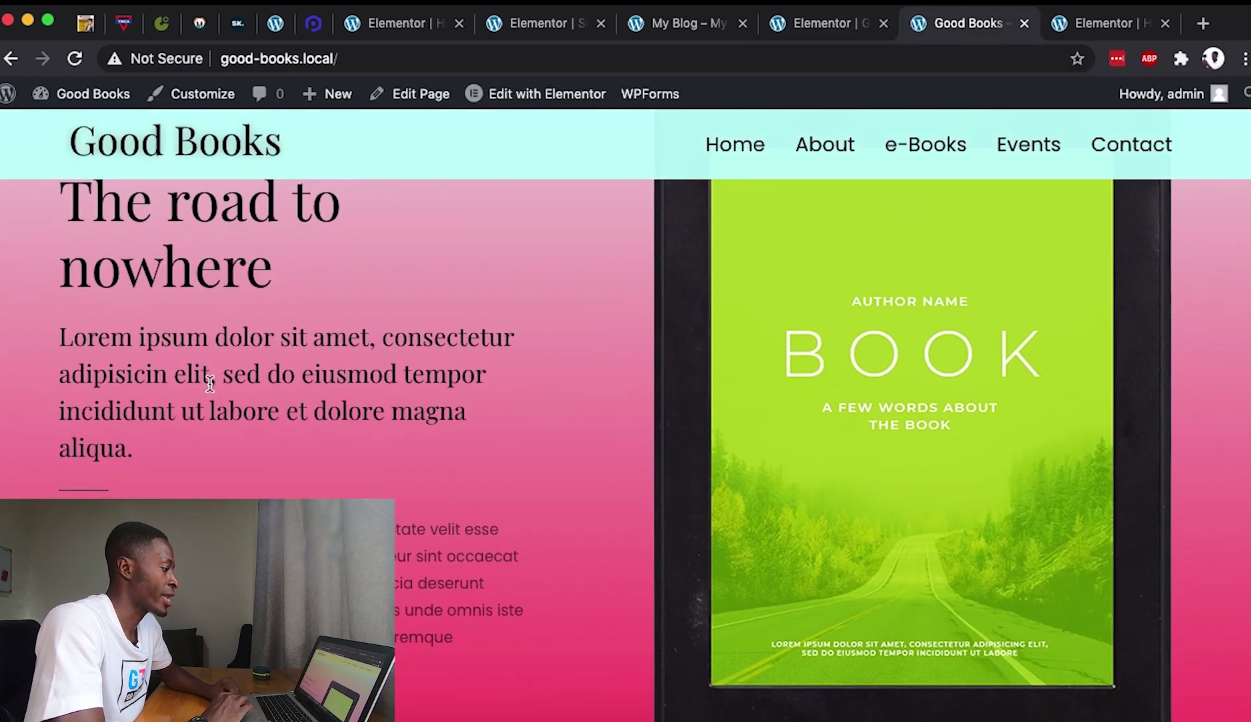This screenshot has height=722, width=1251.
Task: Go to the Contact menu item
Action: coord(1131,144)
